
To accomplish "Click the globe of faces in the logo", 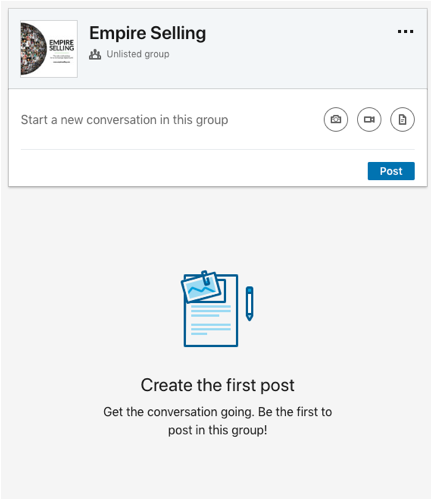I will tap(33, 49).
